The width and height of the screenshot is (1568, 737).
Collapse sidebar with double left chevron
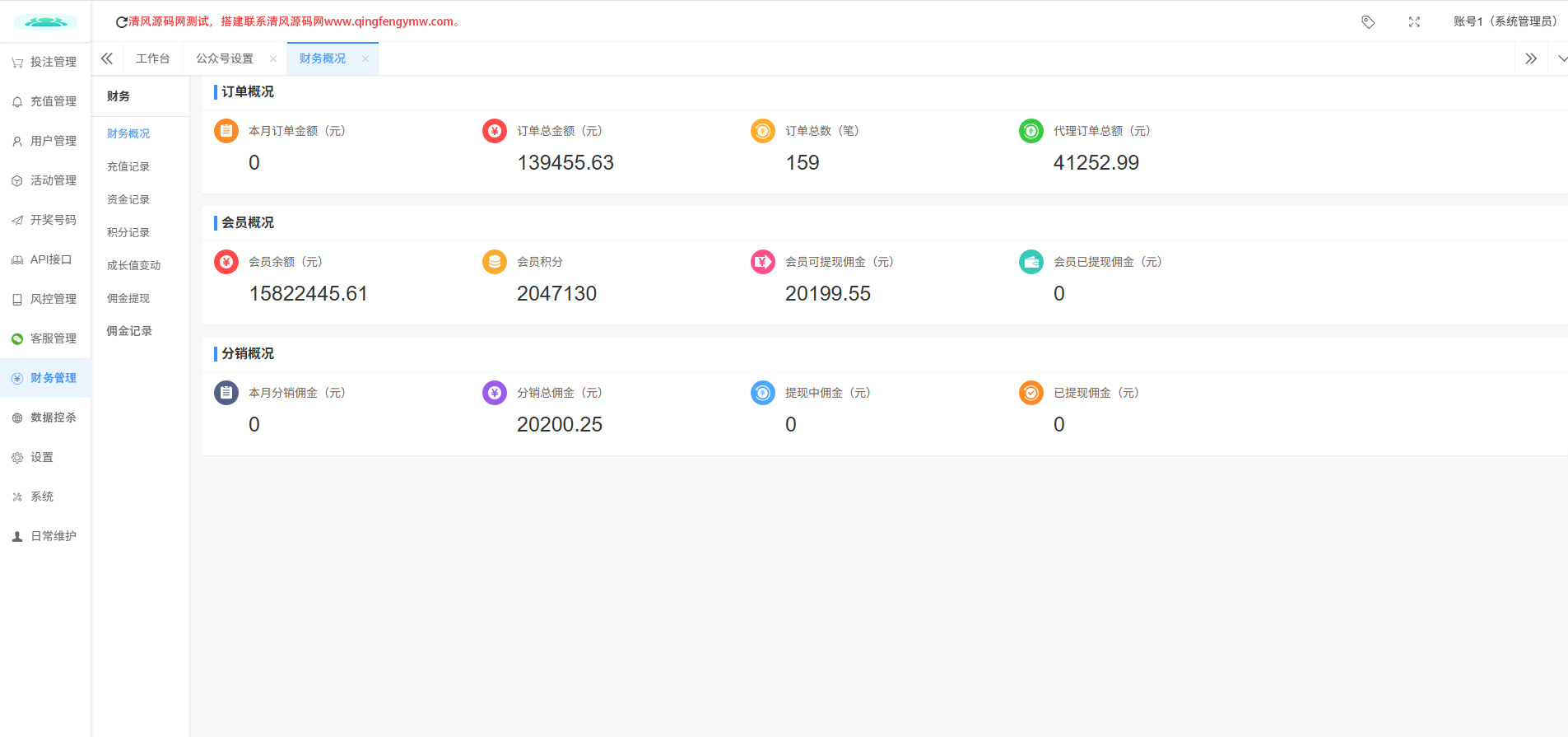pos(107,58)
